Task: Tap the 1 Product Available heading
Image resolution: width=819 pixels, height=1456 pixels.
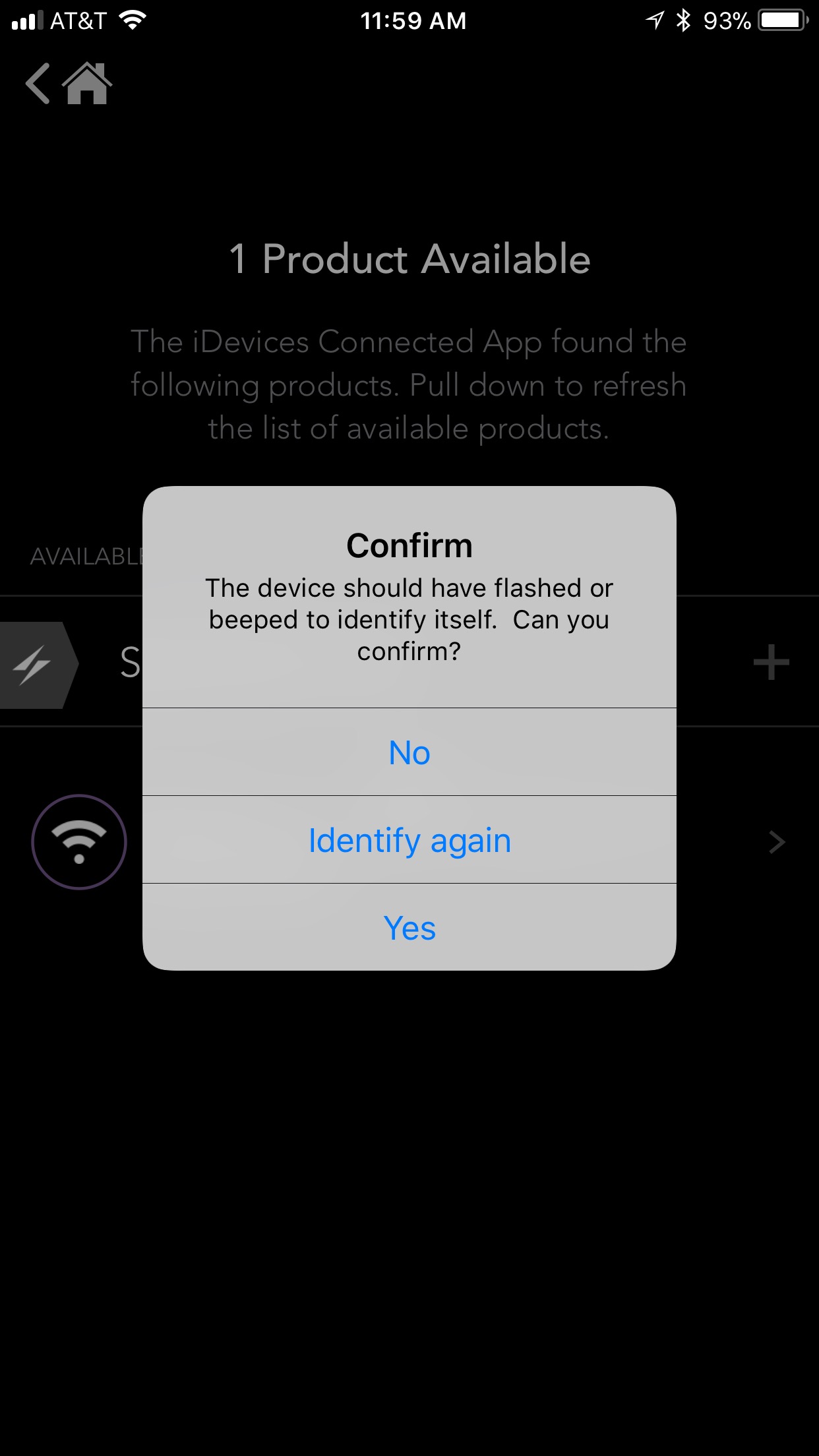Action: pos(409,258)
